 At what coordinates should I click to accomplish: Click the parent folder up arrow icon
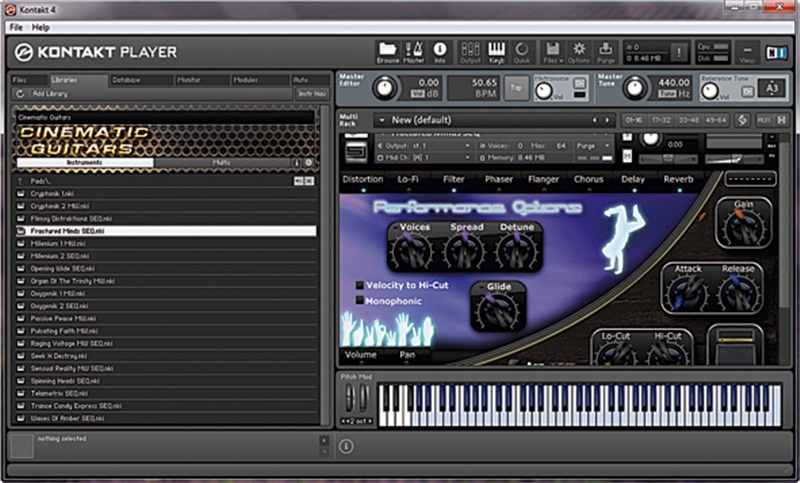coord(20,181)
